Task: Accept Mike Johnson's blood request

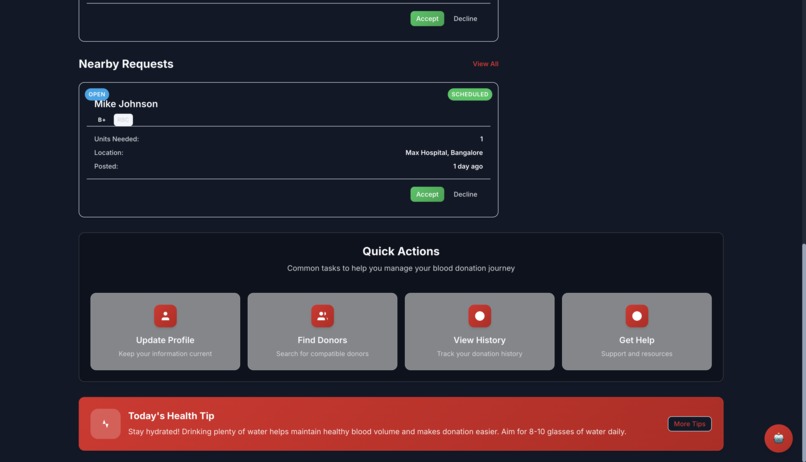Action: [427, 194]
